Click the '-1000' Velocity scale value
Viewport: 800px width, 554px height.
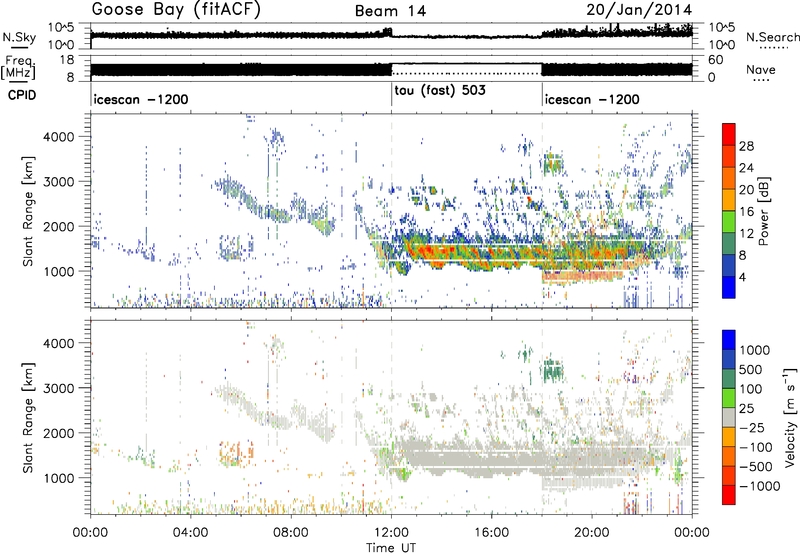coord(760,486)
